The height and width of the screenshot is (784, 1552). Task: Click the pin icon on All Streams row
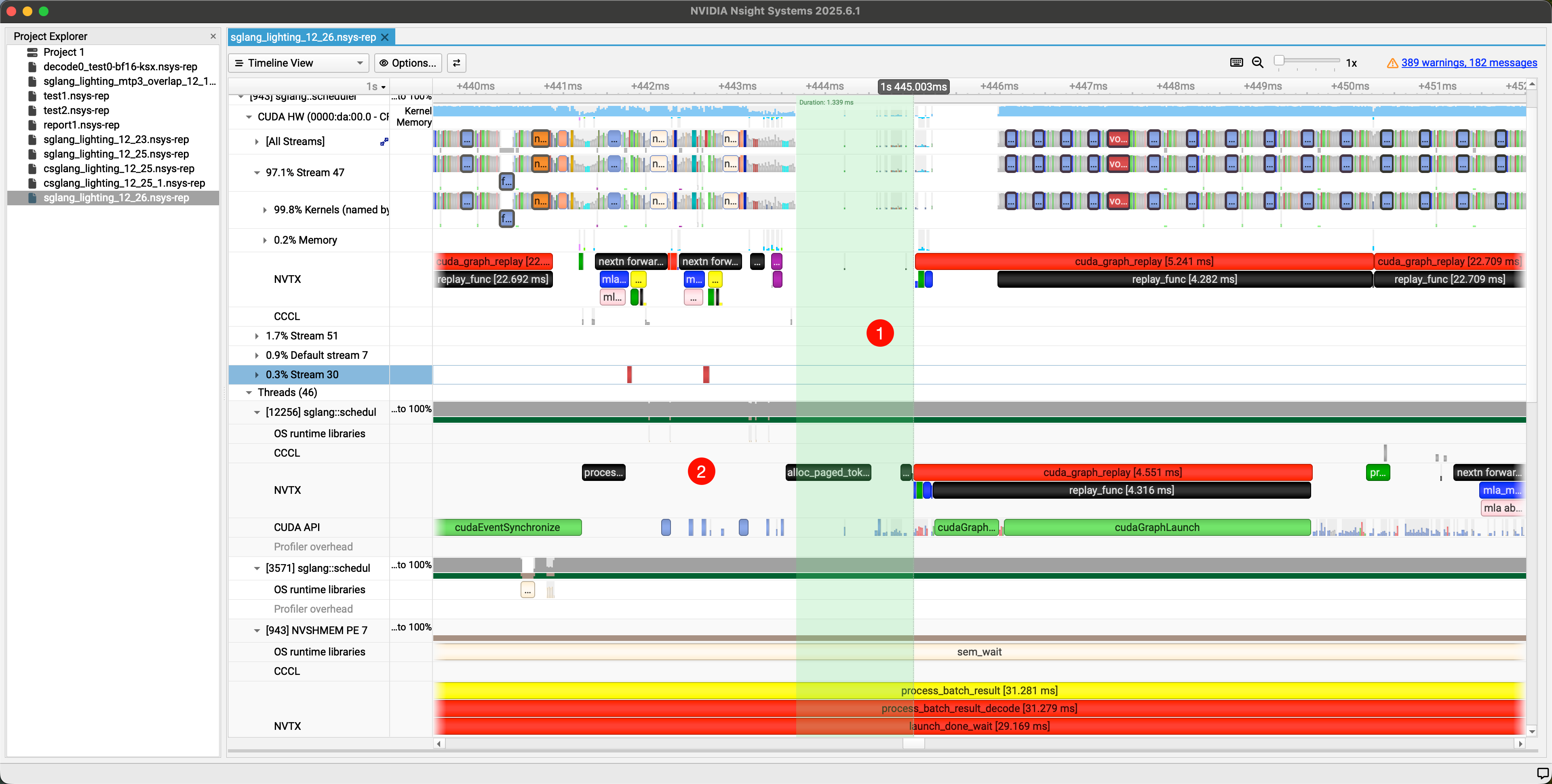(384, 141)
